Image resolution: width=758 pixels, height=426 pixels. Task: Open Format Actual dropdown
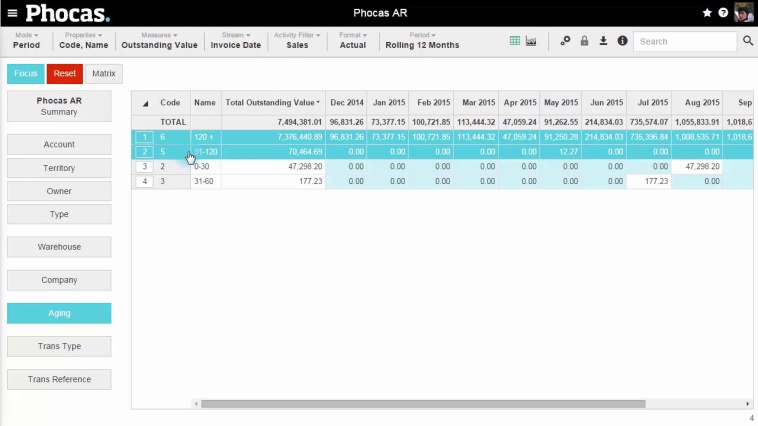click(352, 41)
